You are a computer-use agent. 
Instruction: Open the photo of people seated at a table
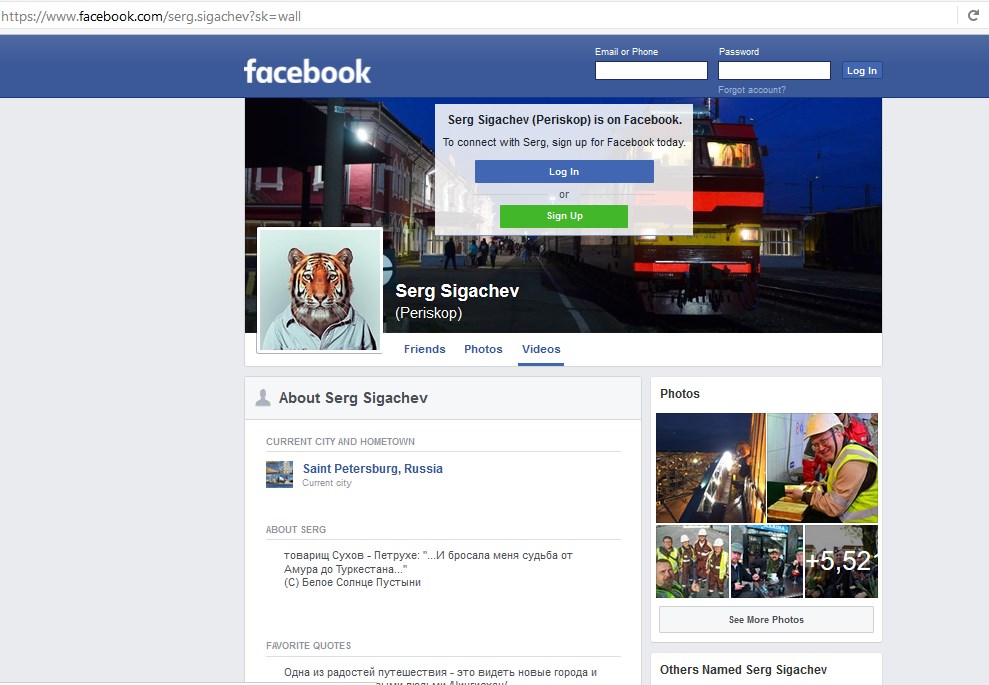pyautogui.click(x=767, y=561)
